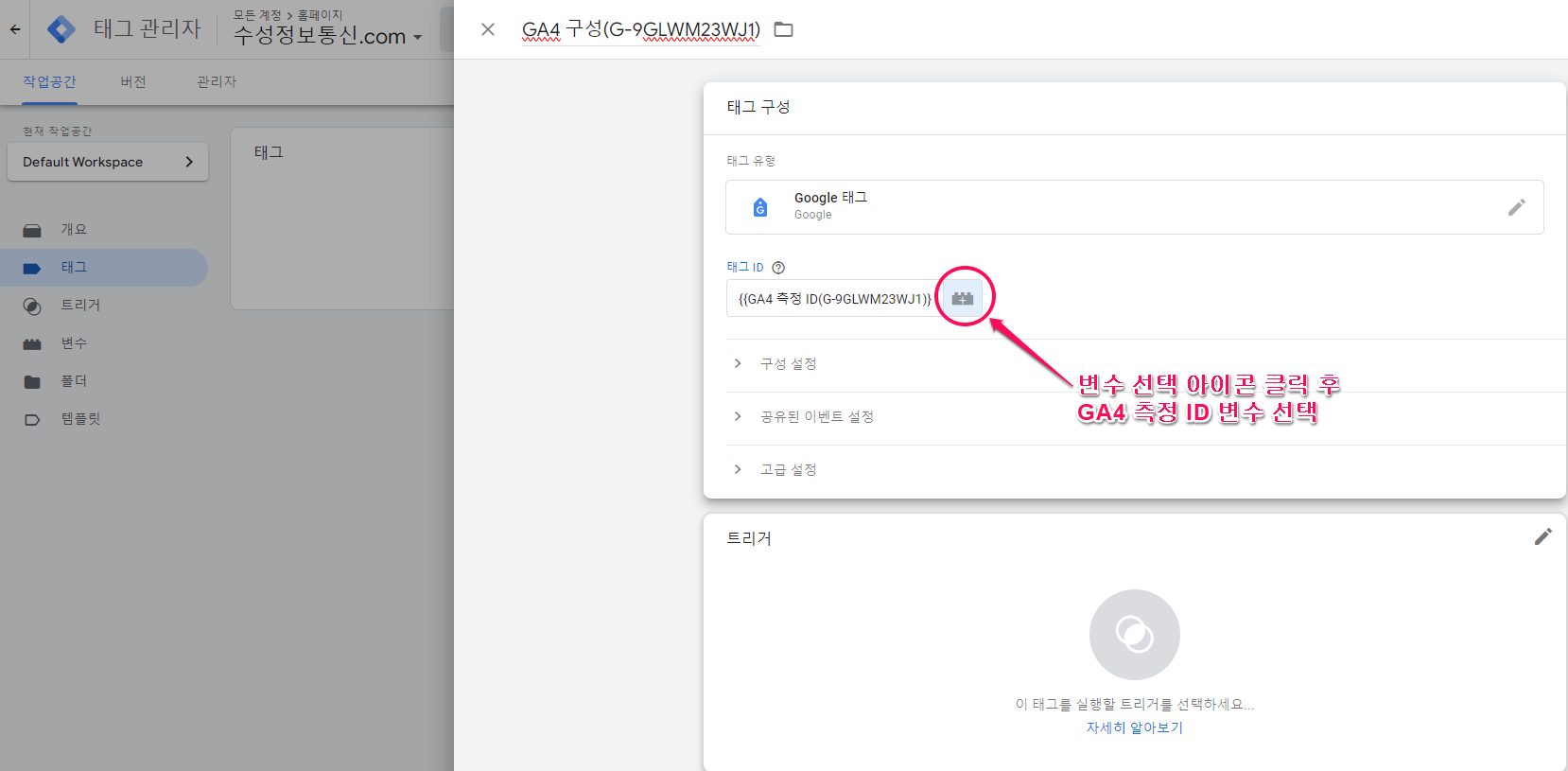Click the Google 태그 type icon
The image size is (1568, 771).
760,207
